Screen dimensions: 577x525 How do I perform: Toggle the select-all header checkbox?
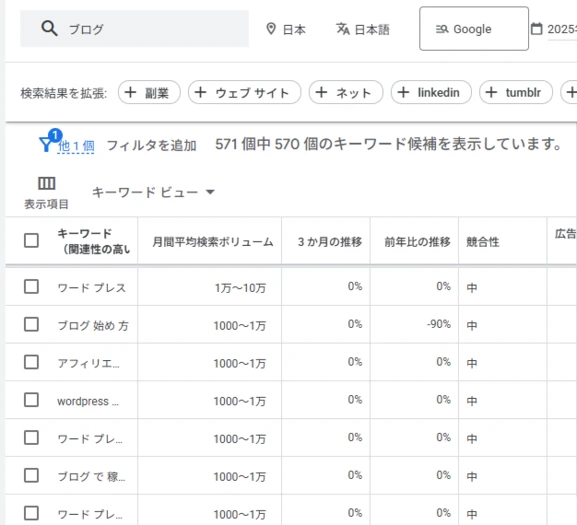[x=31, y=241]
